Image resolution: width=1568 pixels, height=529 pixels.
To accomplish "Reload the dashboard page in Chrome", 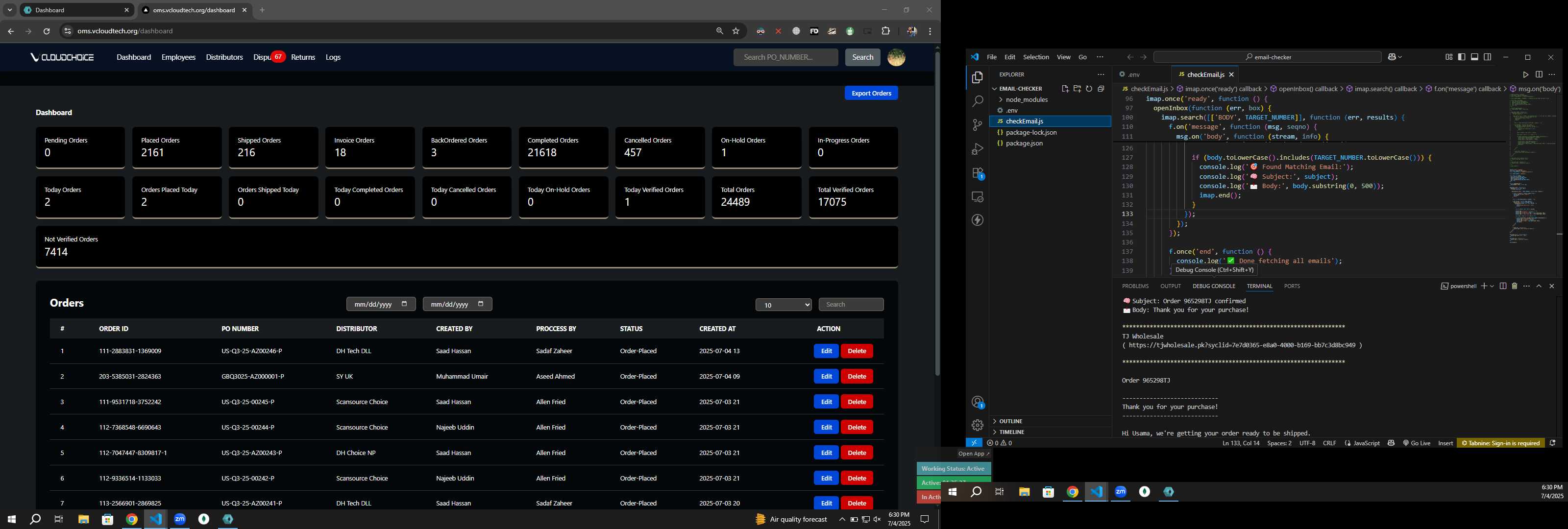I will [46, 31].
